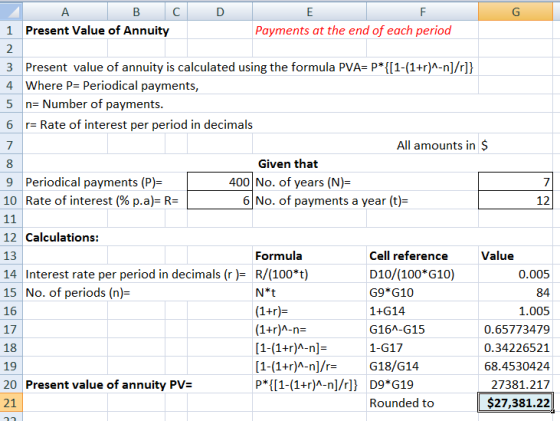Click the '(1+r)=' formula cell
This screenshot has height=421, width=560.
pyautogui.click(x=309, y=311)
